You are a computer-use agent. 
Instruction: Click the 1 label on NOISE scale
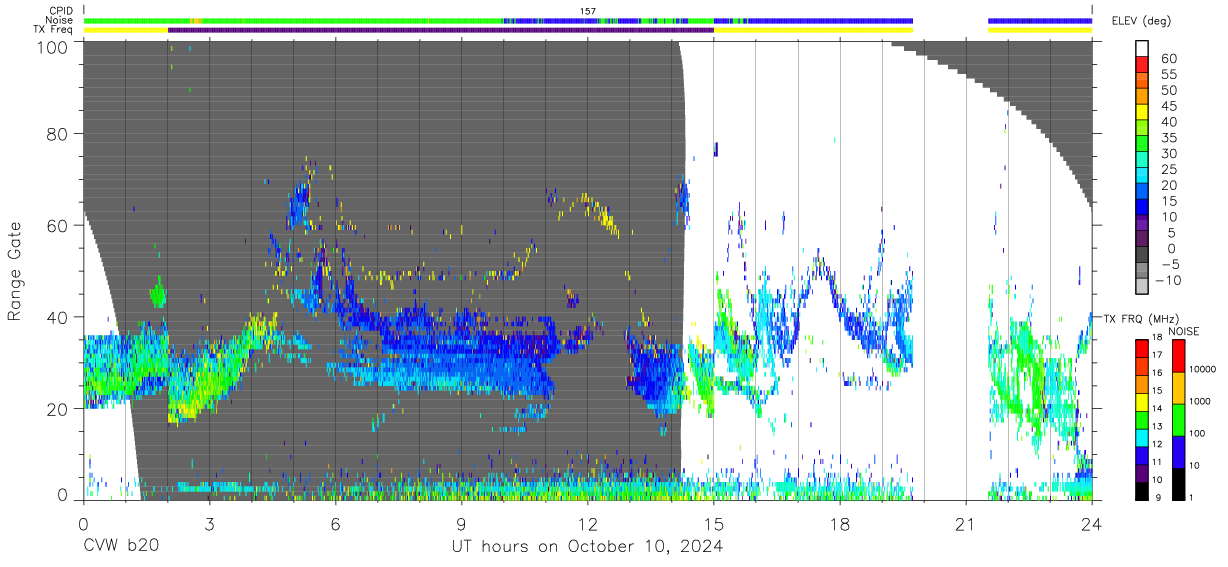pyautogui.click(x=1193, y=497)
